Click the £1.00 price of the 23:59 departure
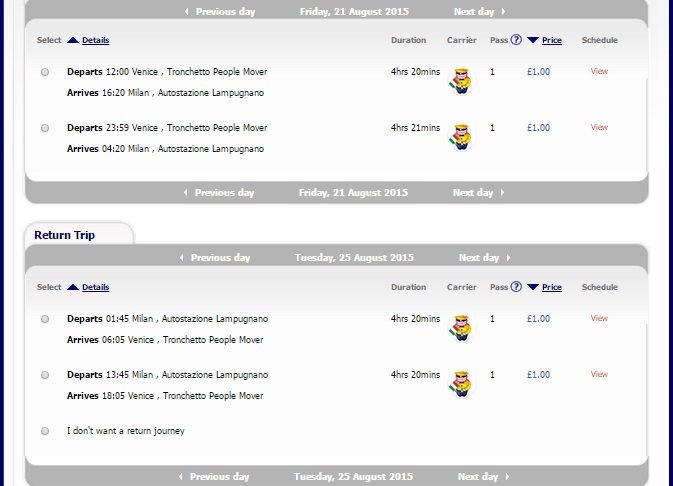 [x=538, y=128]
